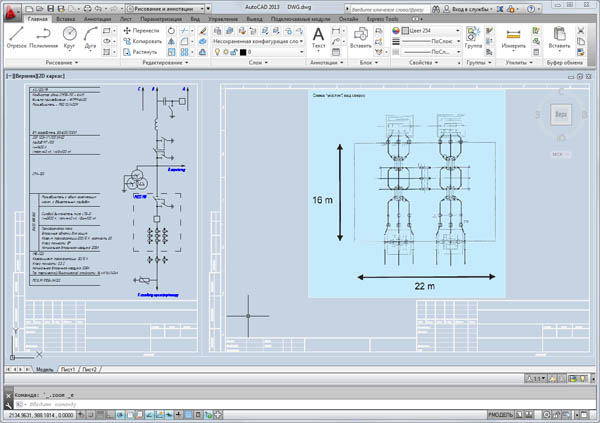This screenshot has height=423, width=600.
Task: Expand the Рисование panel
Action: (x=59, y=63)
